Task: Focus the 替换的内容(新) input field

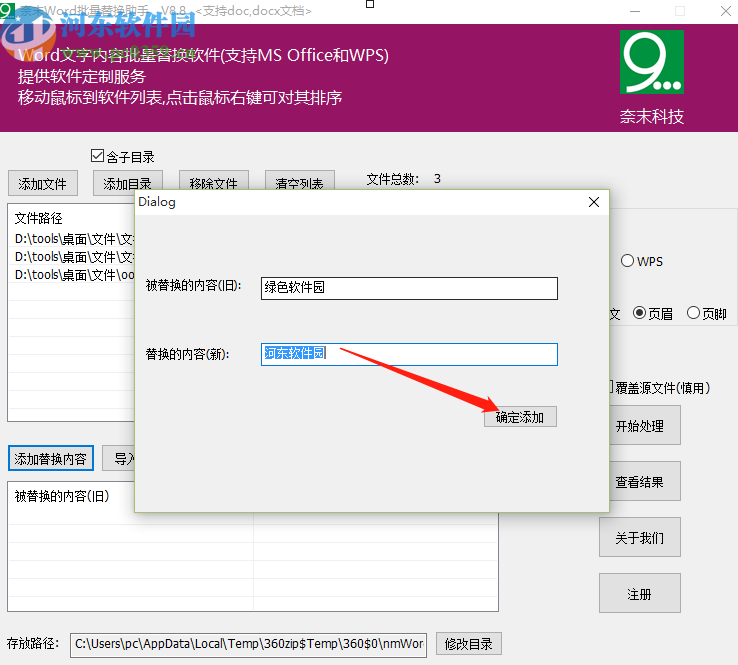Action: [x=409, y=354]
